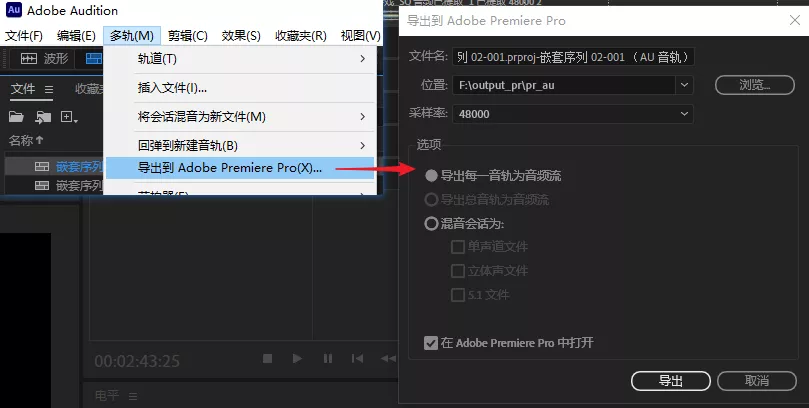
Task: Switch to the 波形 waveform view
Action: point(44,58)
